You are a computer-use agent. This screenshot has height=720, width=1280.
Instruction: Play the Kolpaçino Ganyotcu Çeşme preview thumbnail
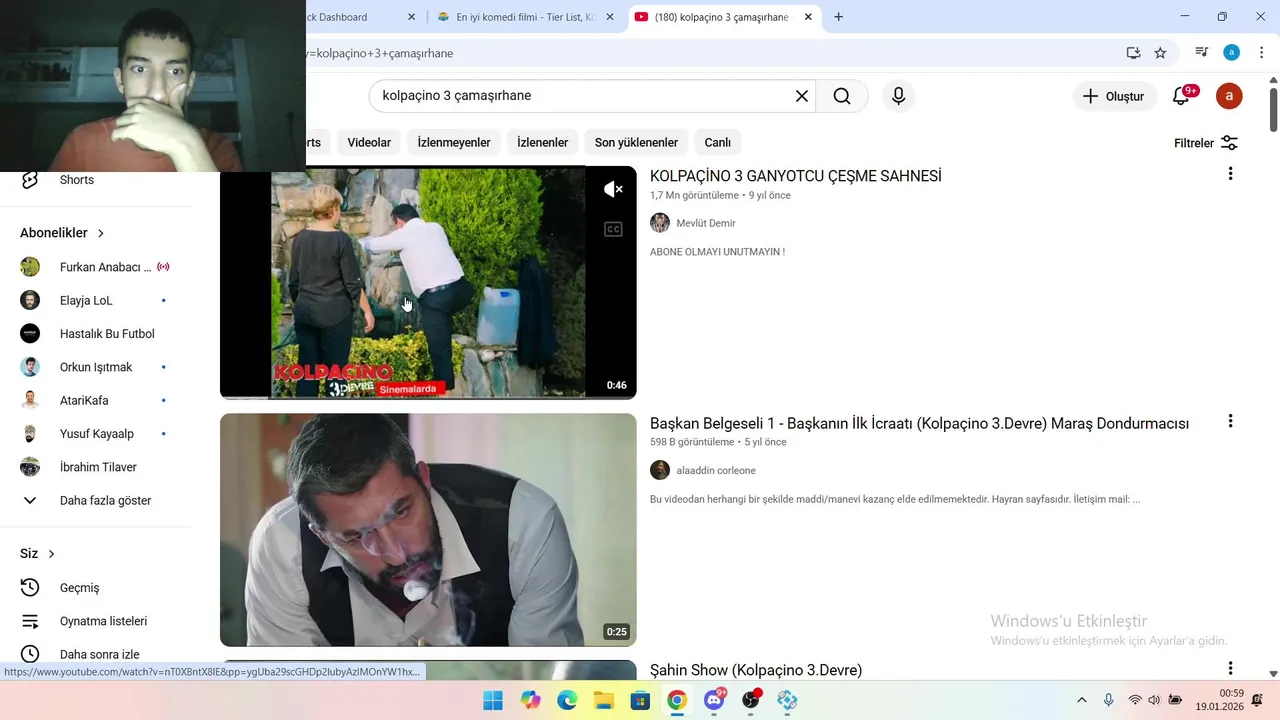click(x=428, y=283)
